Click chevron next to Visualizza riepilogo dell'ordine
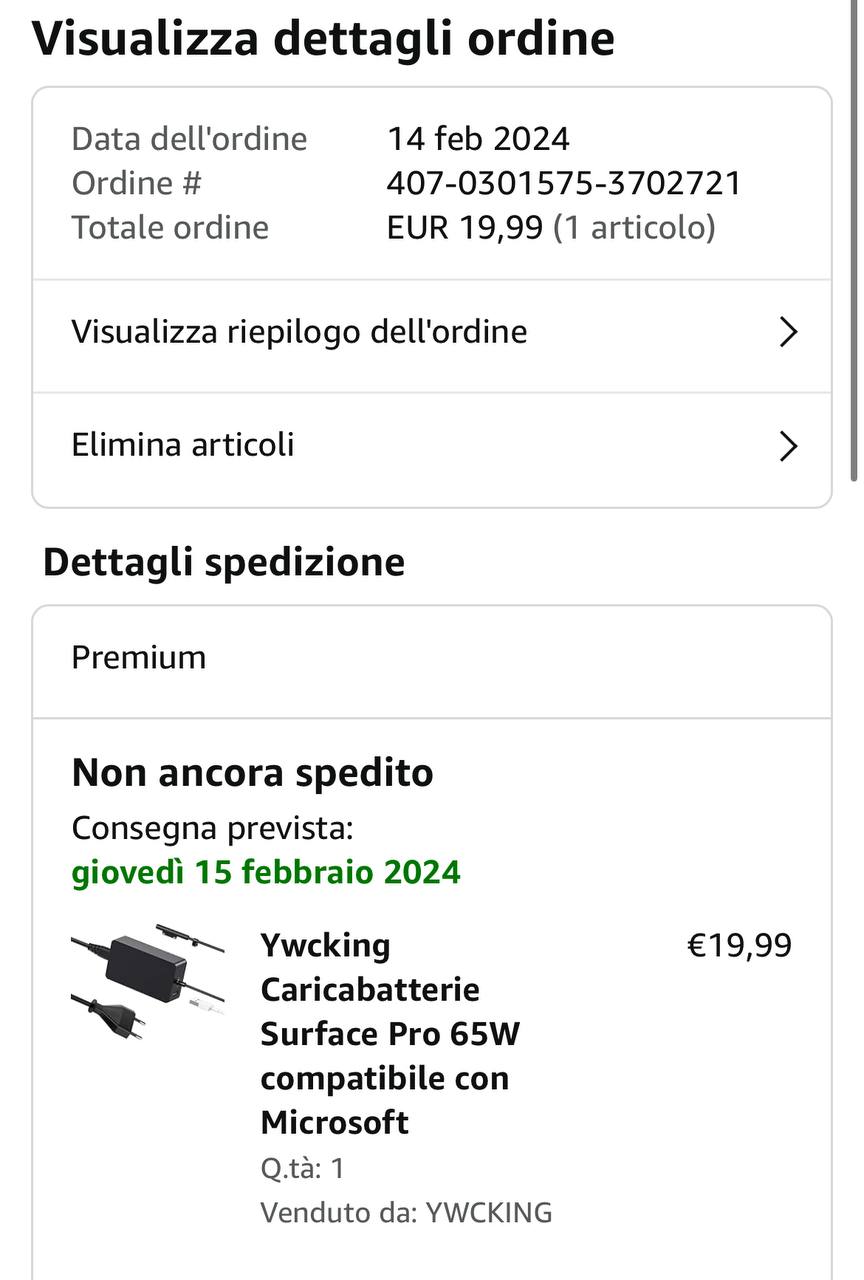The width and height of the screenshot is (864, 1280). pyautogui.click(x=788, y=332)
